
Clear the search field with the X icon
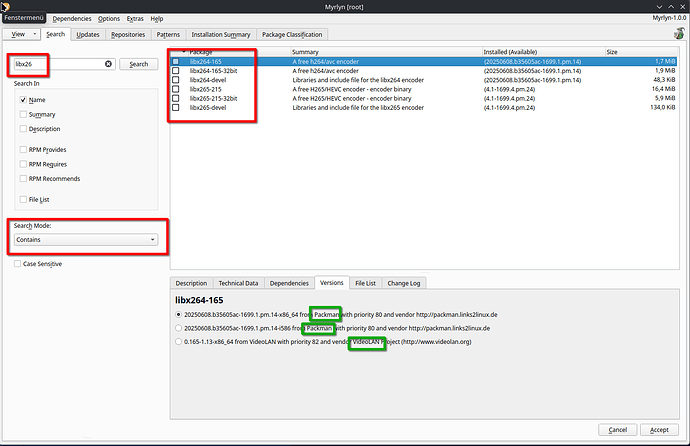point(108,64)
